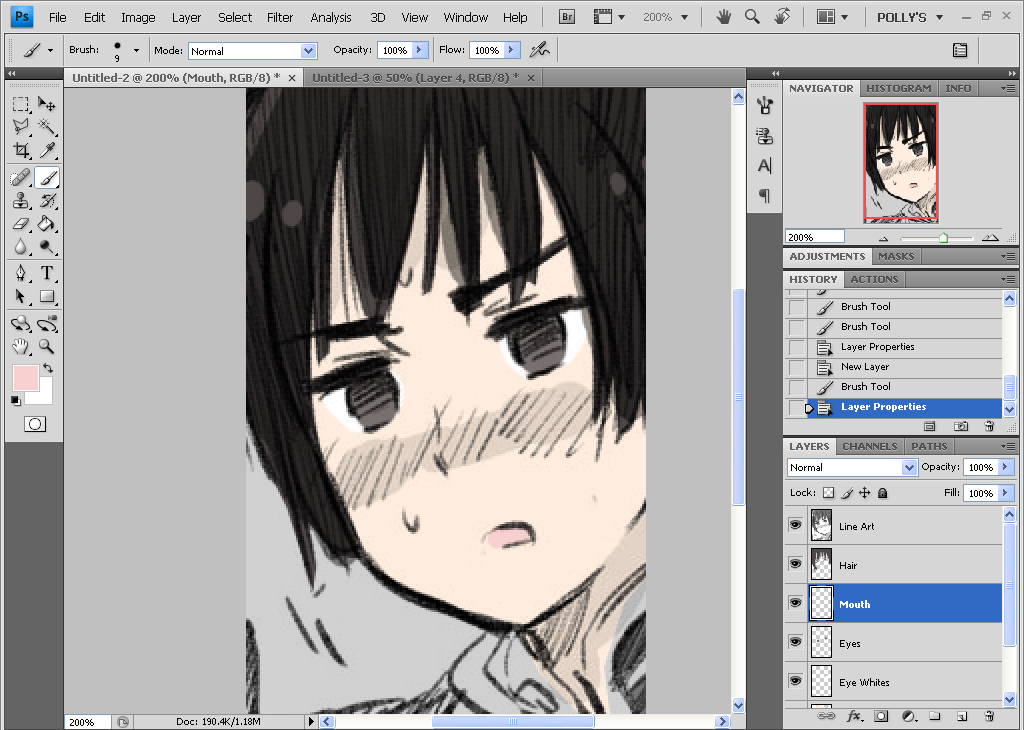Select the Move tool

point(46,104)
